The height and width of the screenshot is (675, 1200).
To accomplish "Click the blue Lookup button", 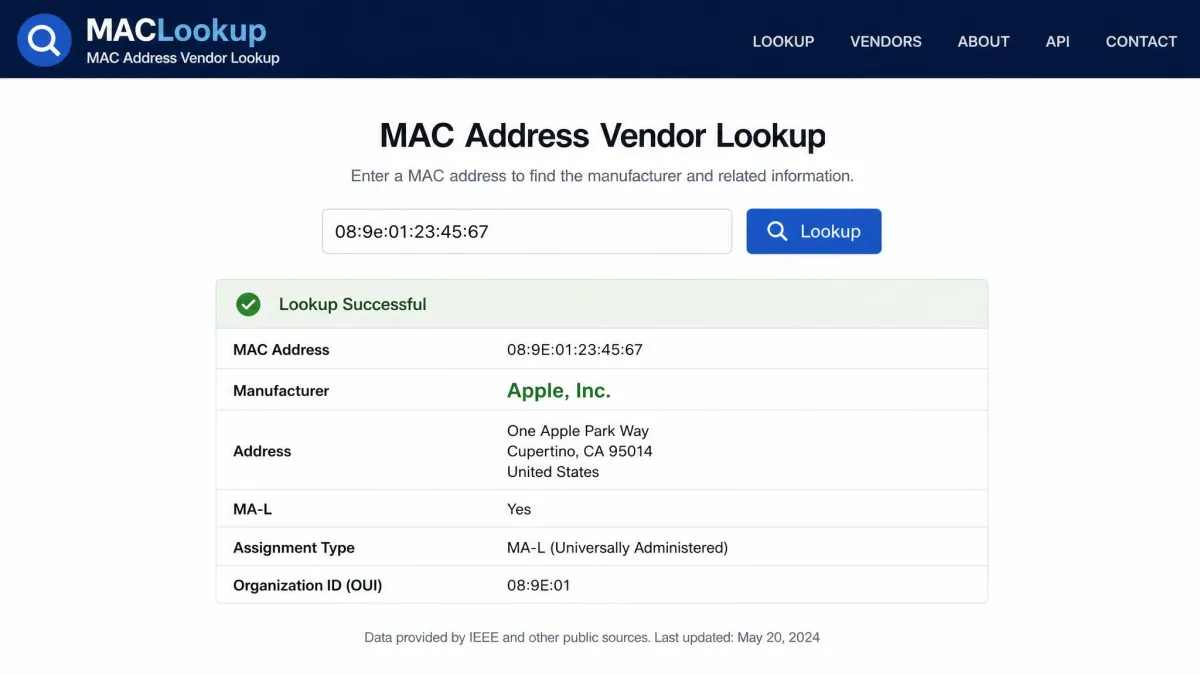I will 814,231.
